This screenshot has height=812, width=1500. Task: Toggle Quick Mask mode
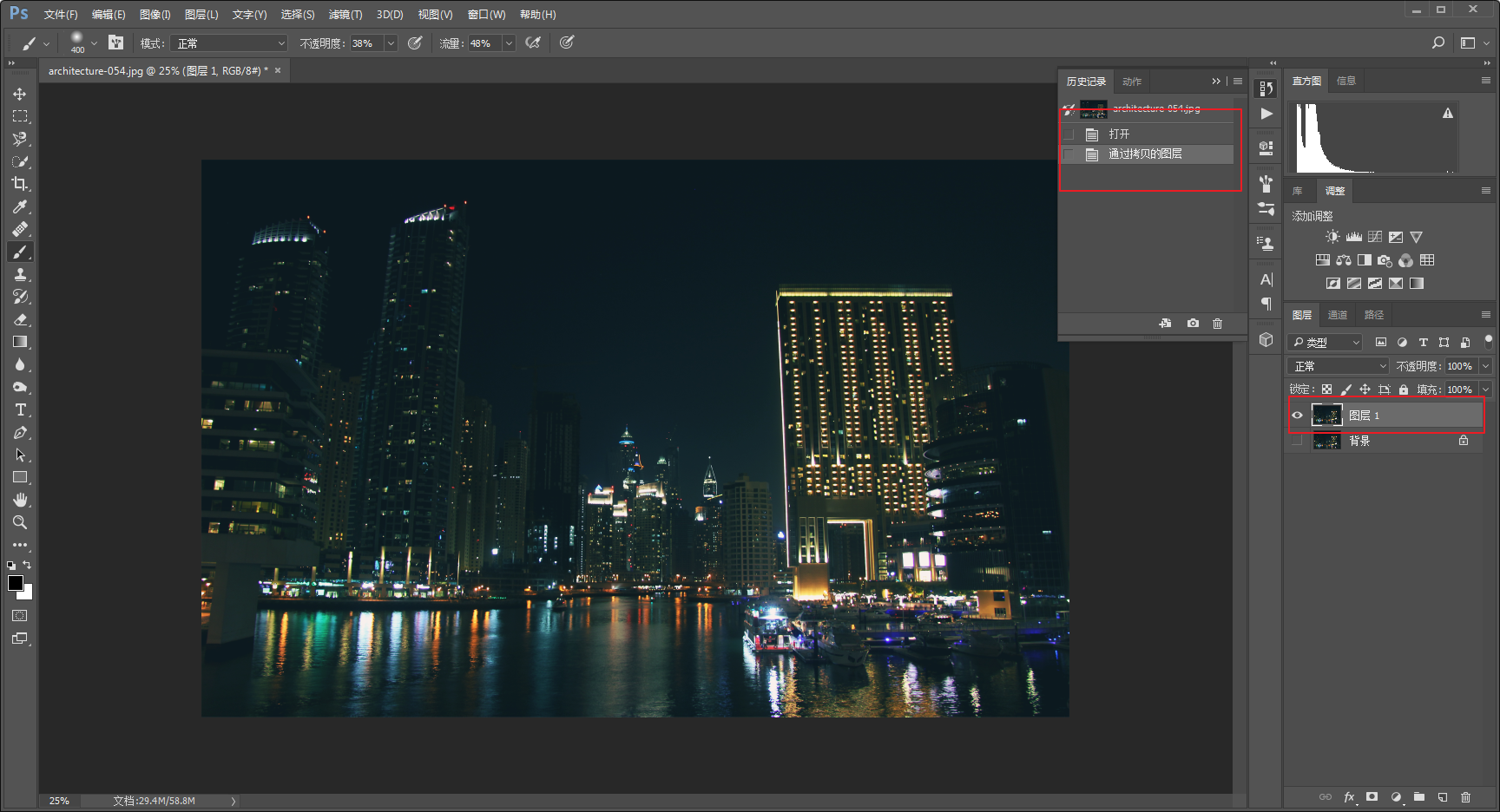(19, 616)
